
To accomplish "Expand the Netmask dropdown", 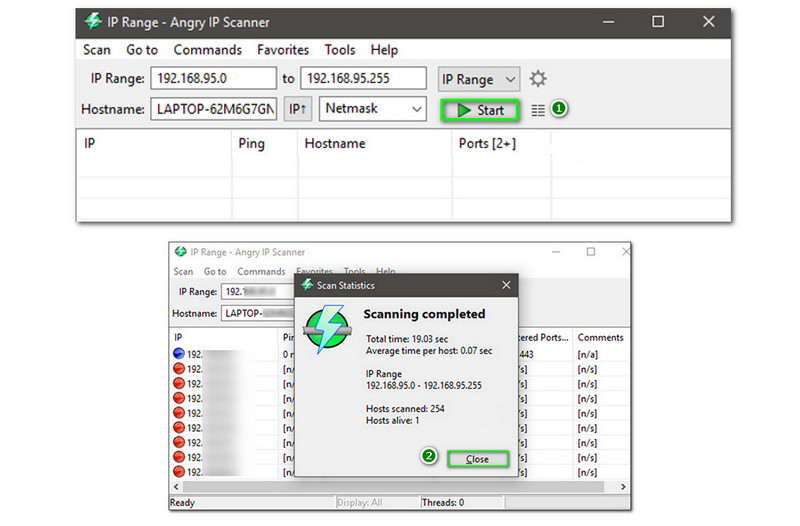I will pyautogui.click(x=372, y=109).
